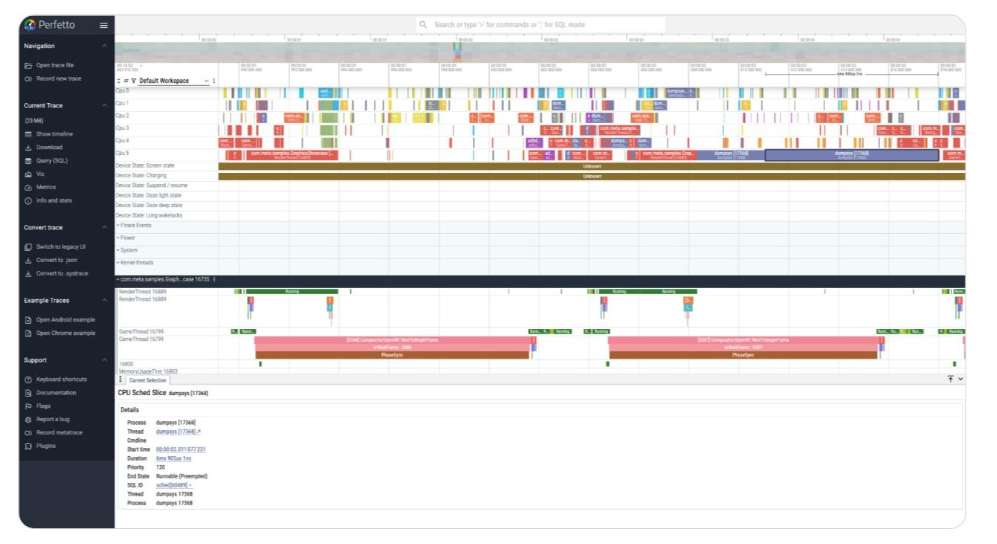Click Switch to legacy UI
Screen dimensions: 997x544
point(61,247)
